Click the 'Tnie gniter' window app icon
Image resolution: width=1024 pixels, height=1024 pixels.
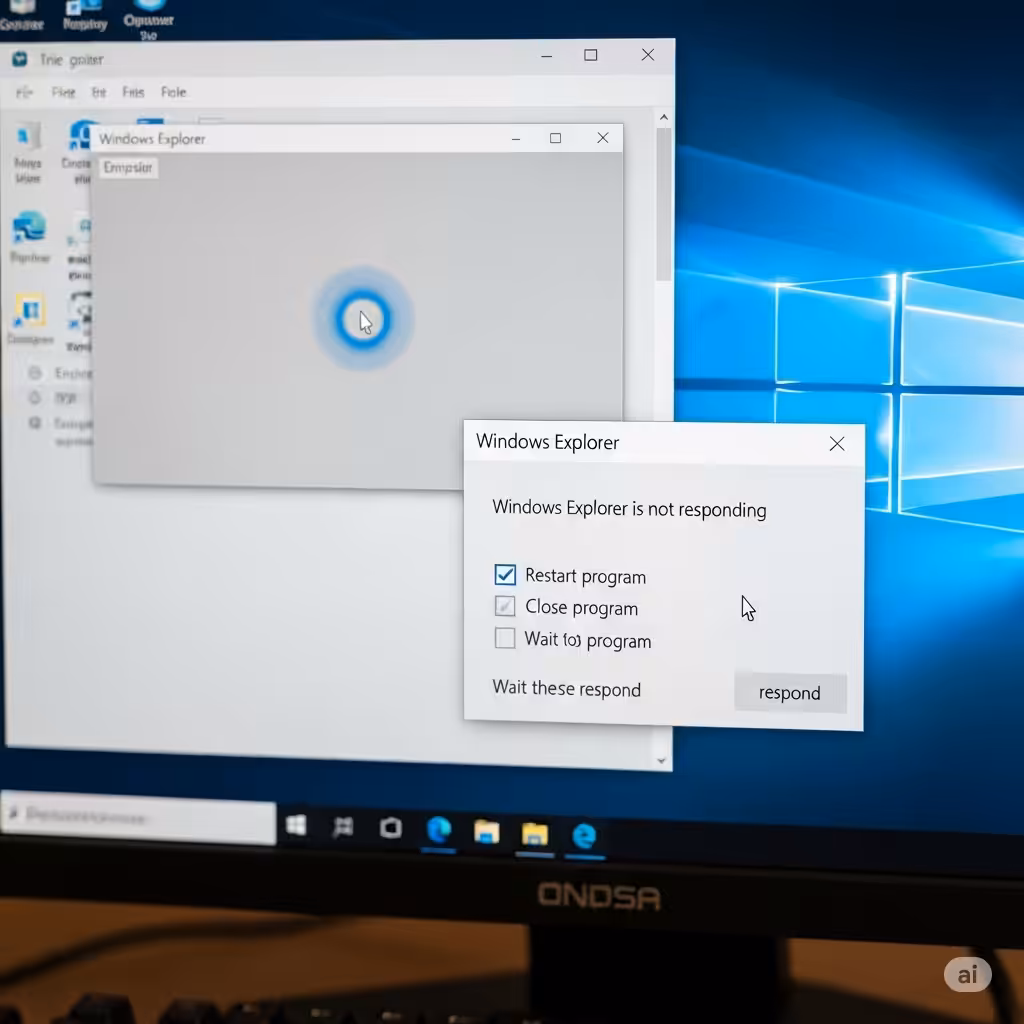(20, 59)
